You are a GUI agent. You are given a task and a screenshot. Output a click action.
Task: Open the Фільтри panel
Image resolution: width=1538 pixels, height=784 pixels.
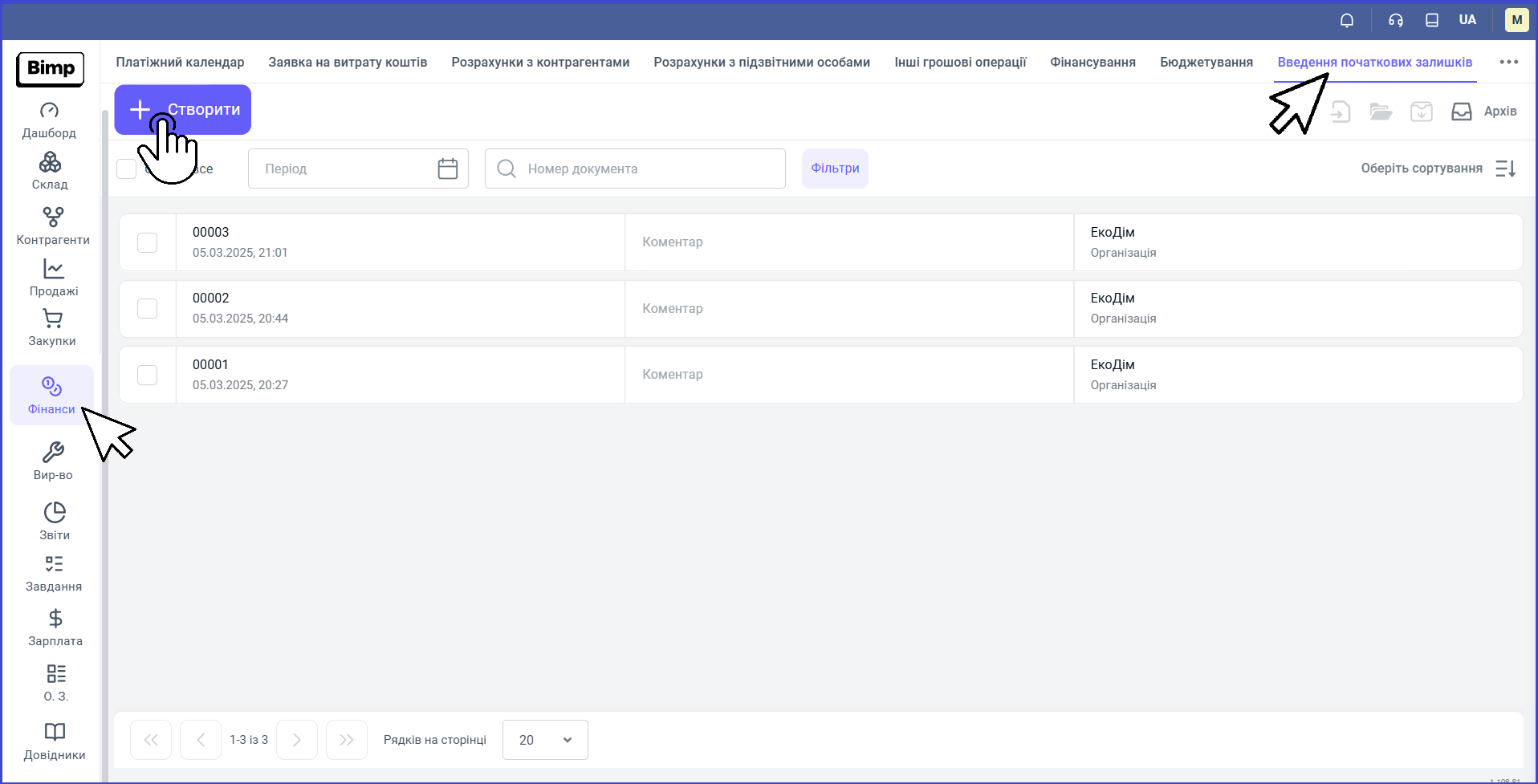click(x=835, y=169)
